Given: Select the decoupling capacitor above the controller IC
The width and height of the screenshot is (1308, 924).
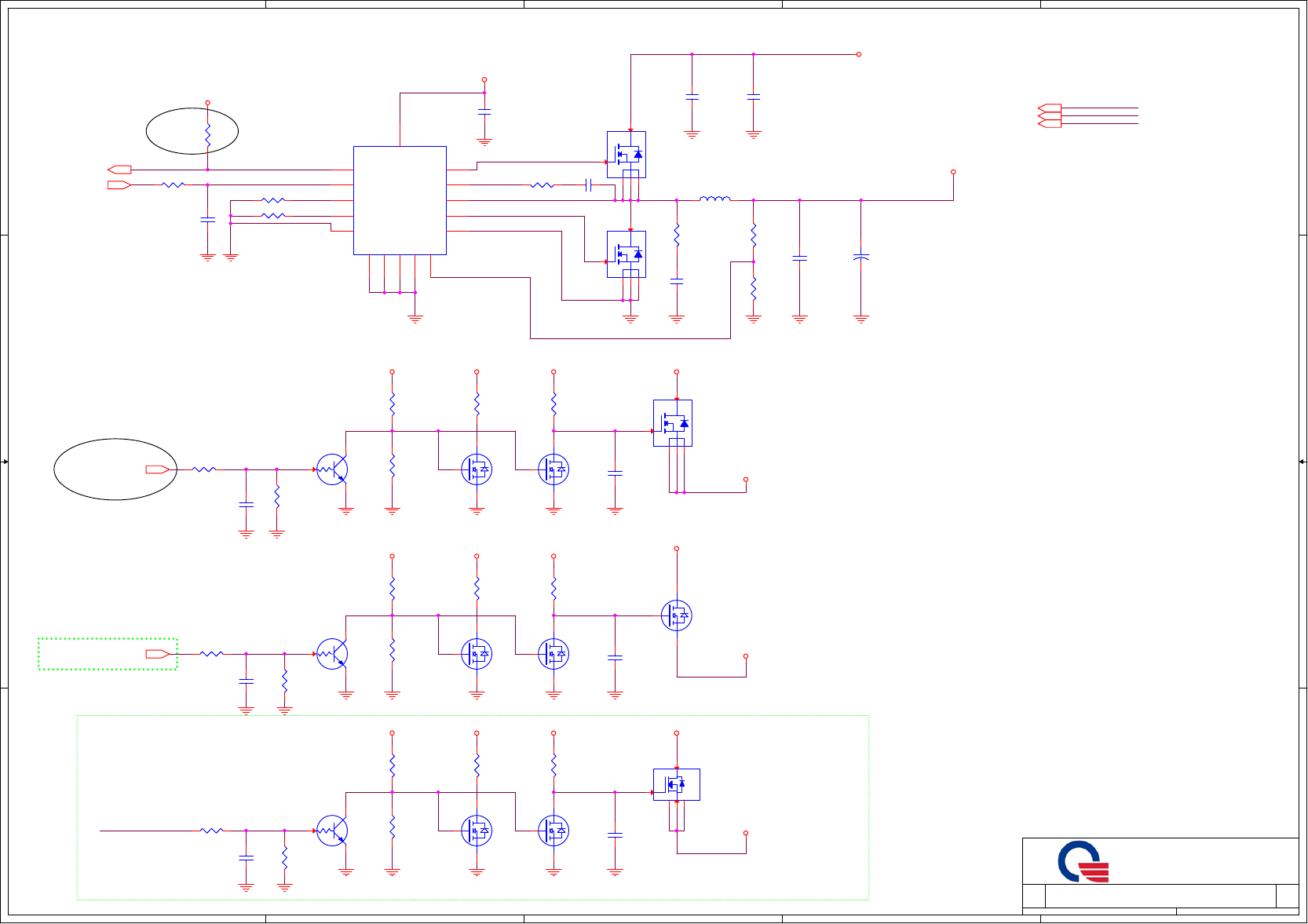Looking at the screenshot, I should point(484,112).
